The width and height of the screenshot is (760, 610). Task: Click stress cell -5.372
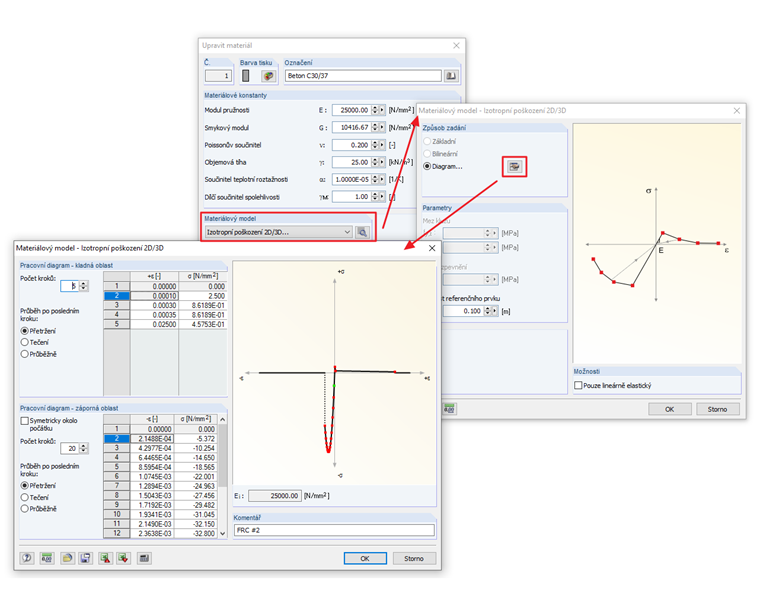click(195, 438)
